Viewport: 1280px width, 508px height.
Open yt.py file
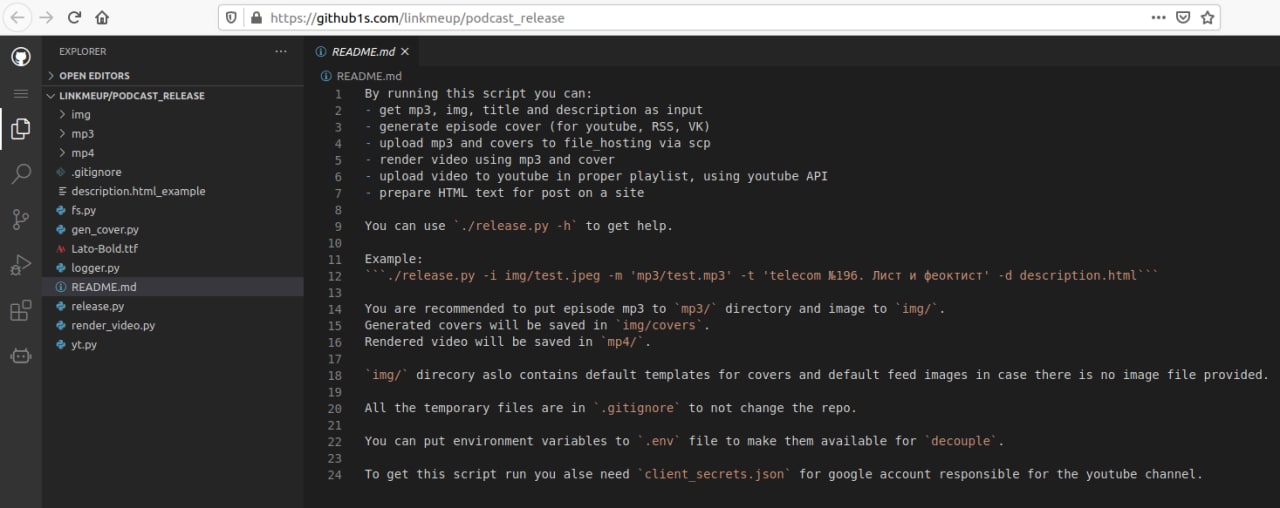(172, 345)
